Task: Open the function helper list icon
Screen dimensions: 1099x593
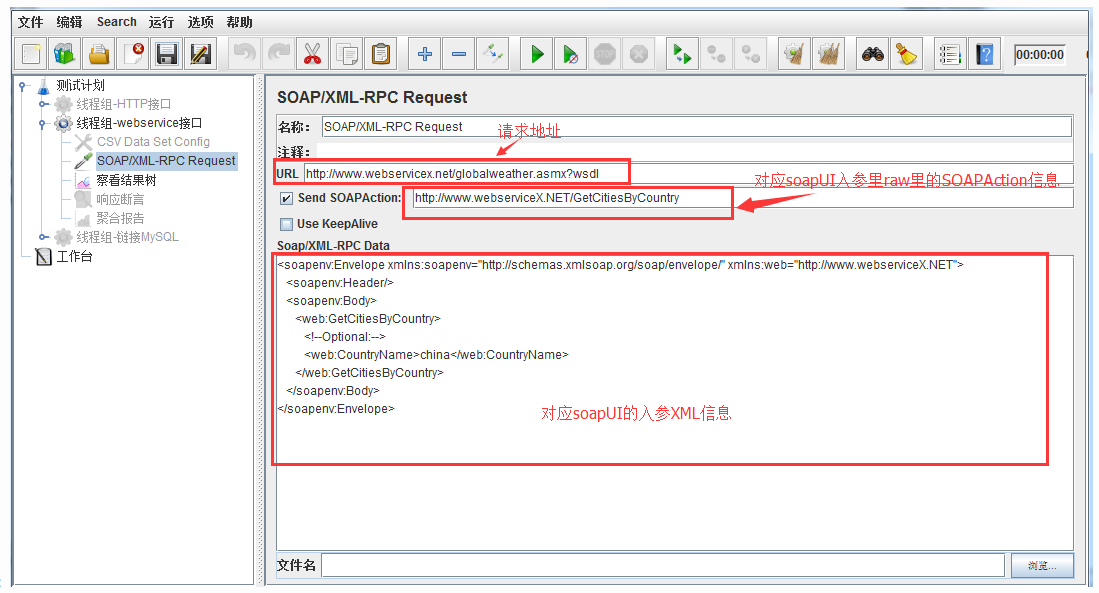Action: [x=950, y=54]
